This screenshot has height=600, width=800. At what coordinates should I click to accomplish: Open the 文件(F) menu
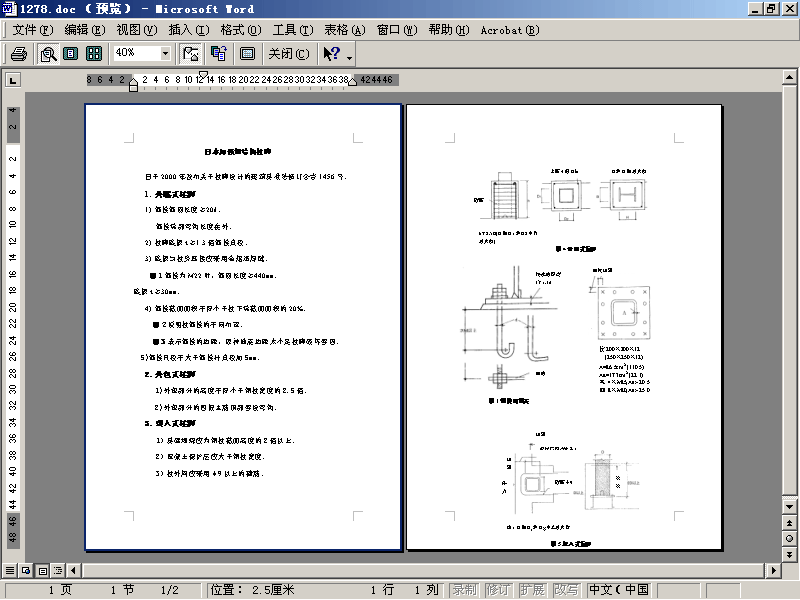pos(33,30)
